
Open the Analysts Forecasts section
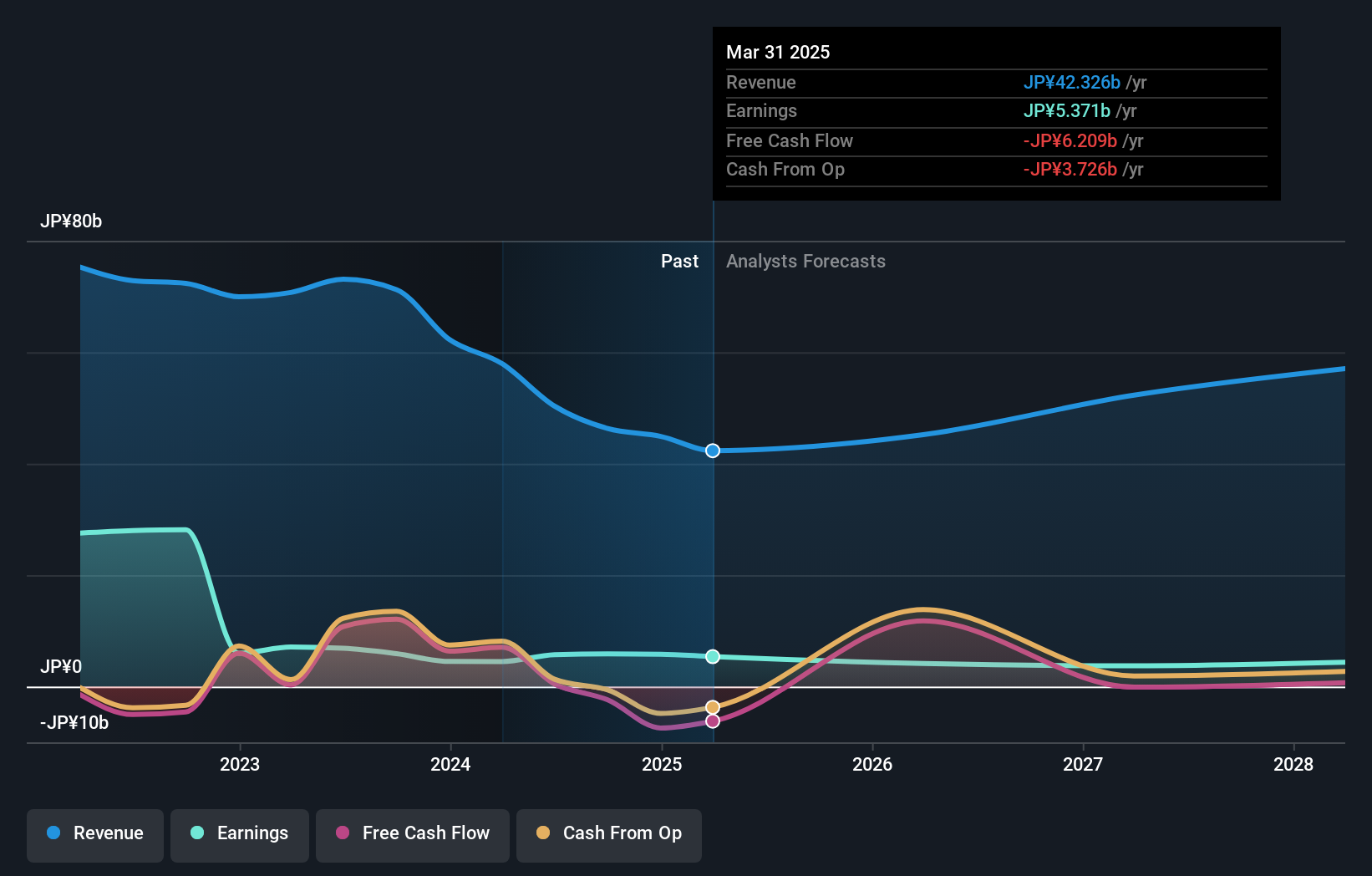click(805, 261)
